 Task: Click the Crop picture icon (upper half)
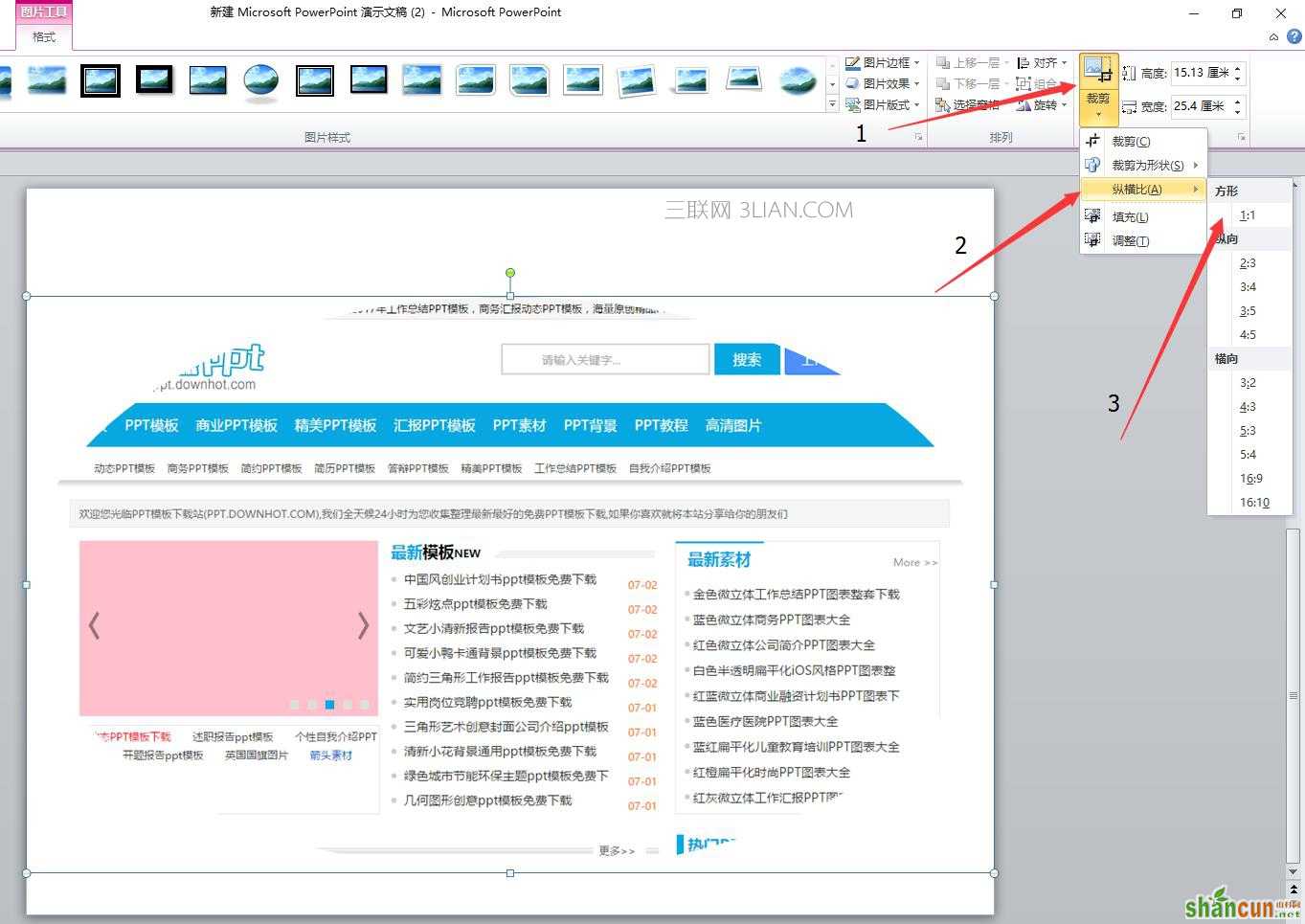point(1098,71)
